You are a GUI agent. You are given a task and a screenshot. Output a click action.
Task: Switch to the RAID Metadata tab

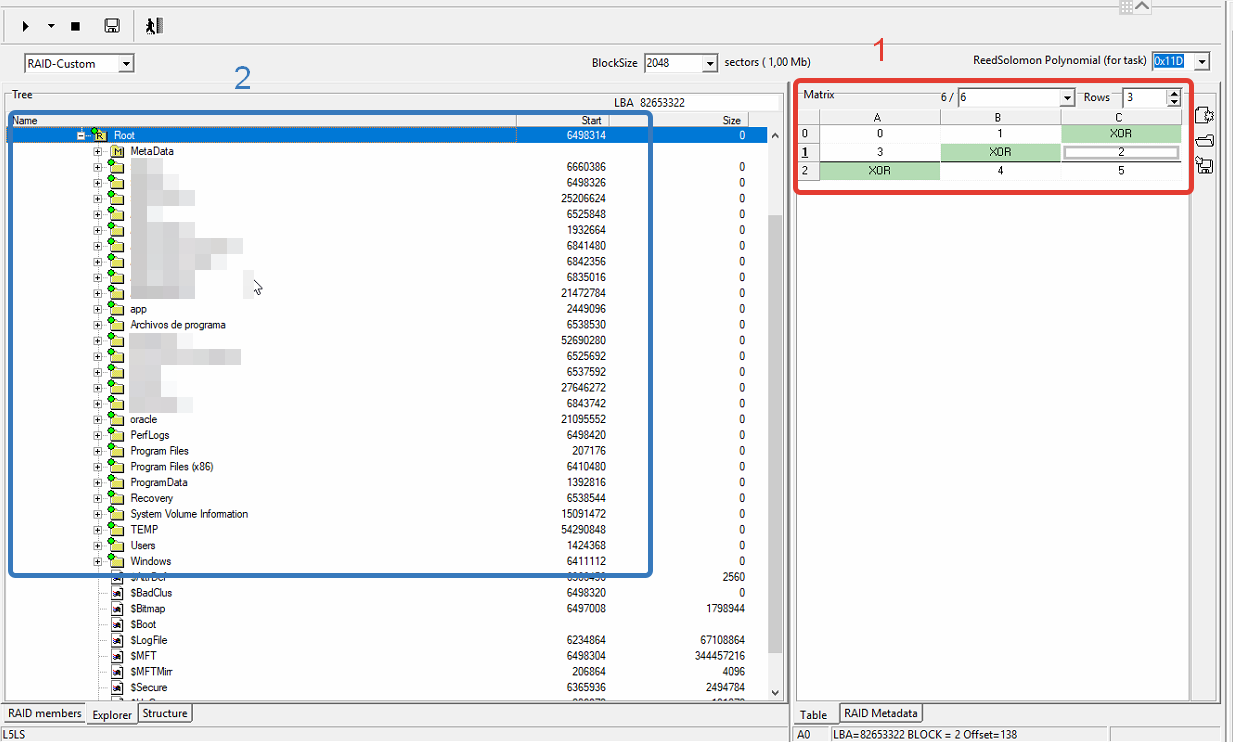(x=880, y=713)
